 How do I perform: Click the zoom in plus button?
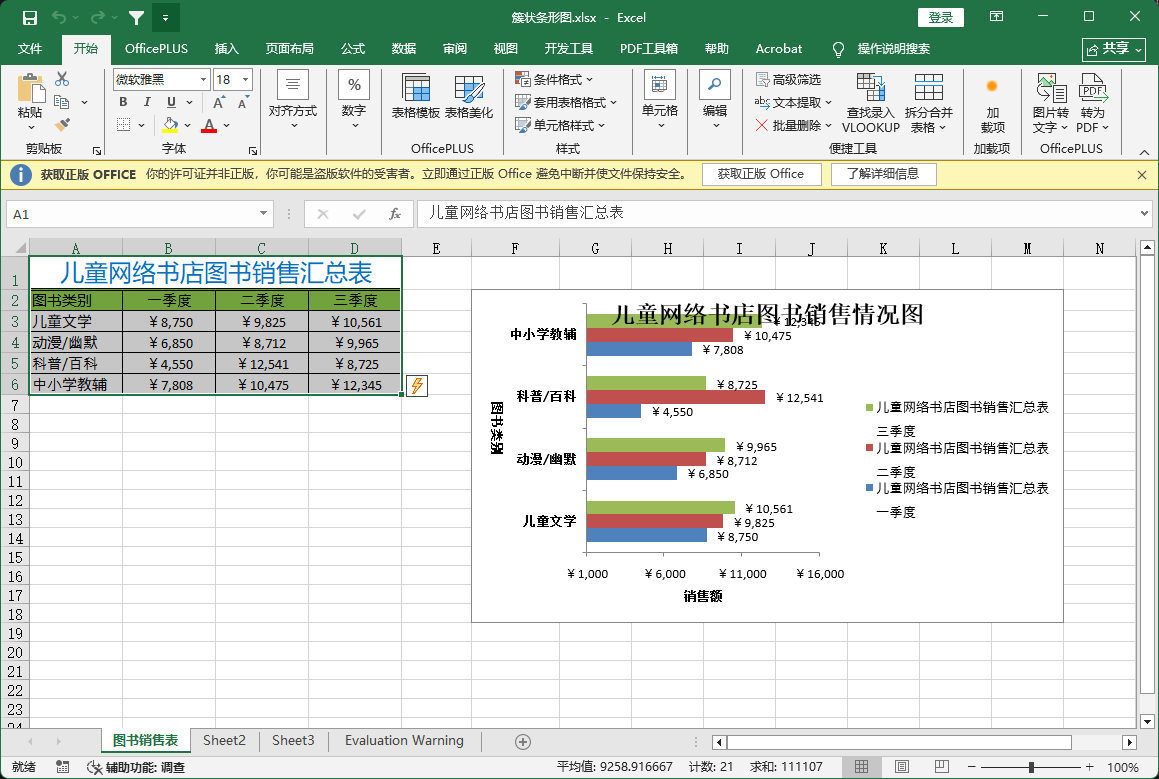[x=1090, y=767]
